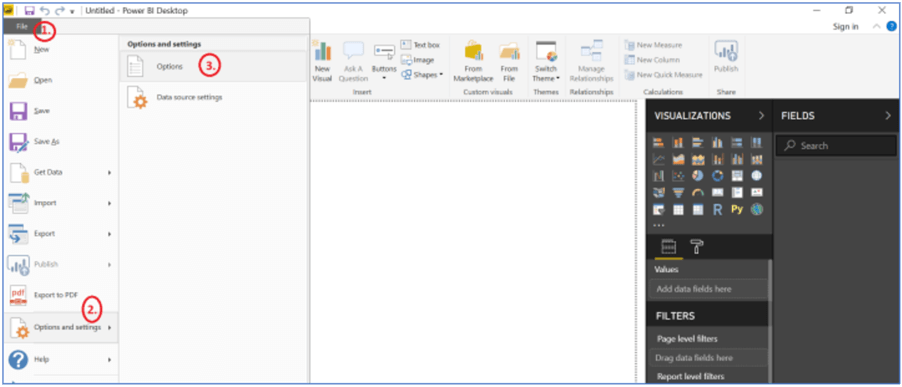The width and height of the screenshot is (902, 387).
Task: Open the quick access toolbar customize arrow
Action: click(x=72, y=12)
